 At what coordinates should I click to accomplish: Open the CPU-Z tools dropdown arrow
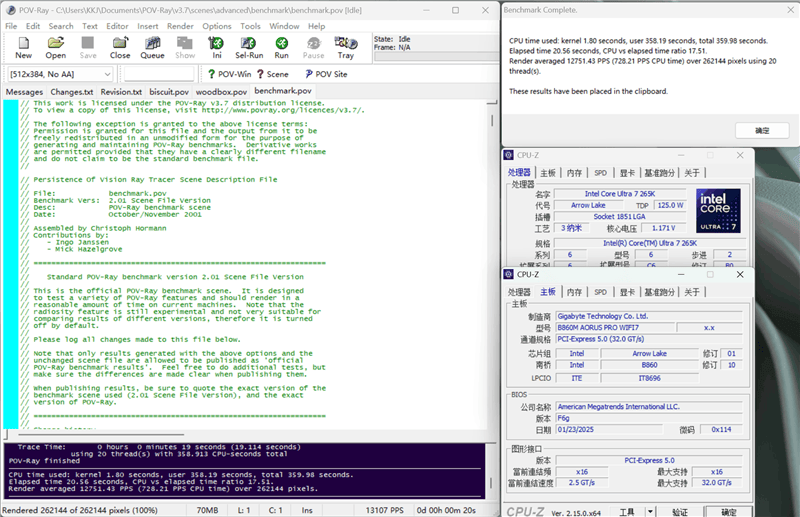650,511
